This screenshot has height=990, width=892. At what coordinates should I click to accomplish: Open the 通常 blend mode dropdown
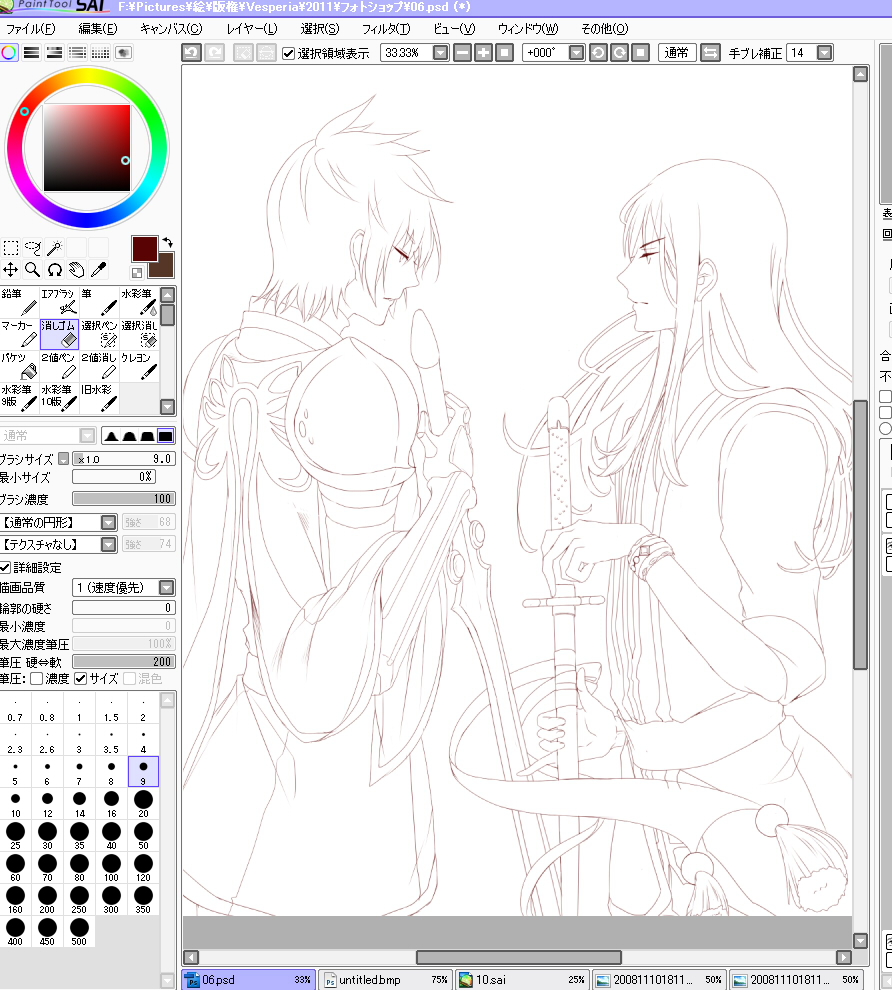coord(88,436)
